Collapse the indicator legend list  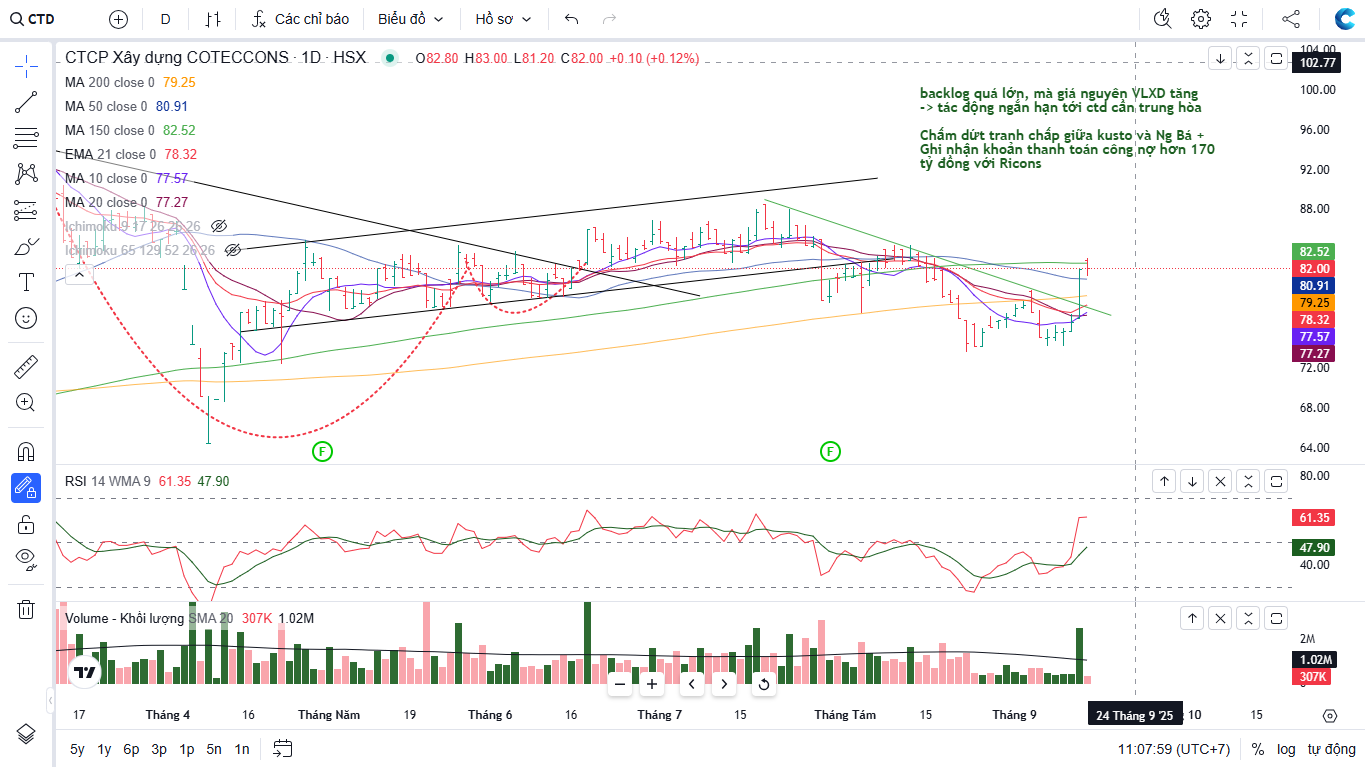pos(80,272)
